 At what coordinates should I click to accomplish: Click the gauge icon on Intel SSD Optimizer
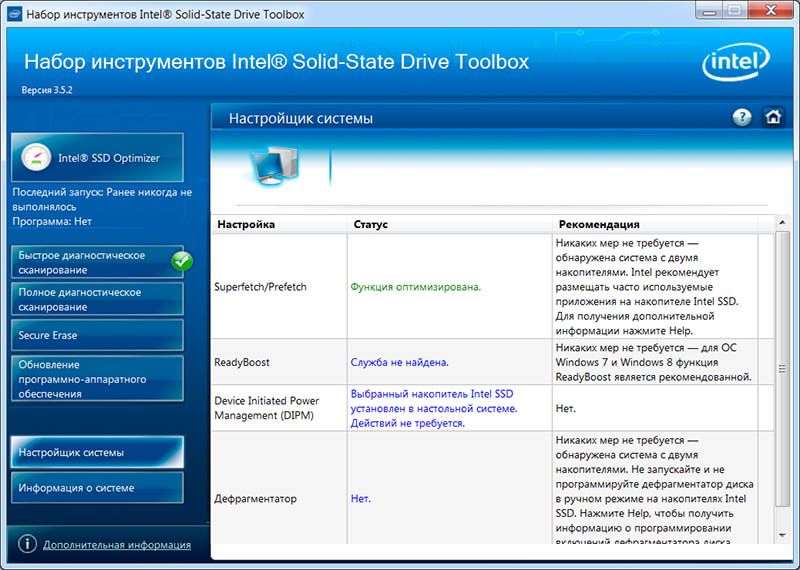click(36, 157)
